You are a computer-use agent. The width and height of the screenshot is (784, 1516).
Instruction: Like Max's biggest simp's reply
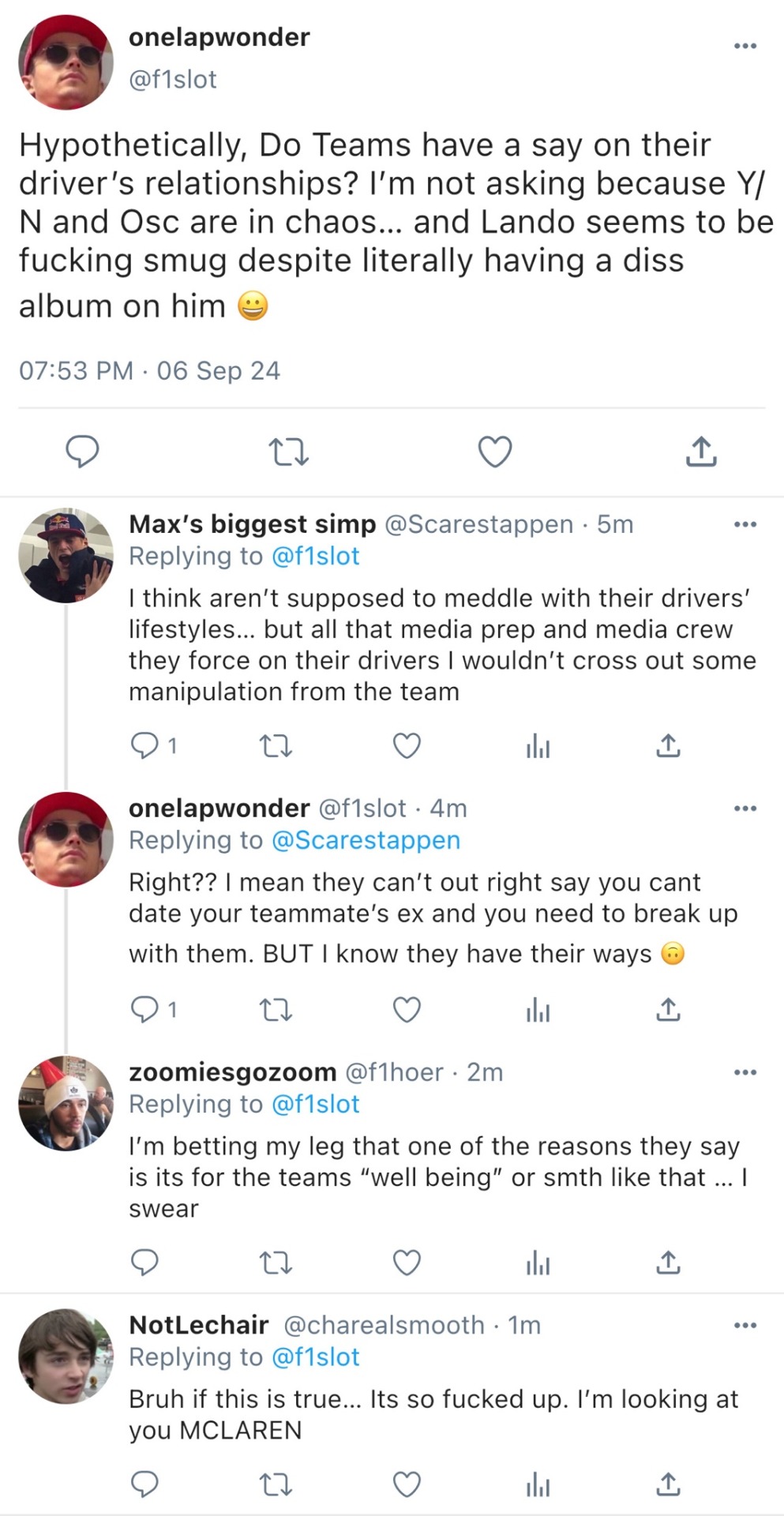pos(407,745)
